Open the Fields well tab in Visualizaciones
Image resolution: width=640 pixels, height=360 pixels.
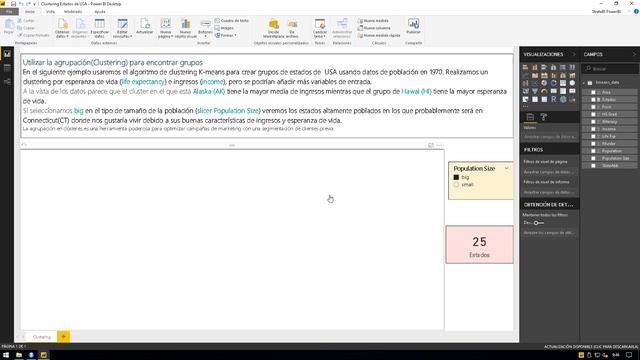530,117
